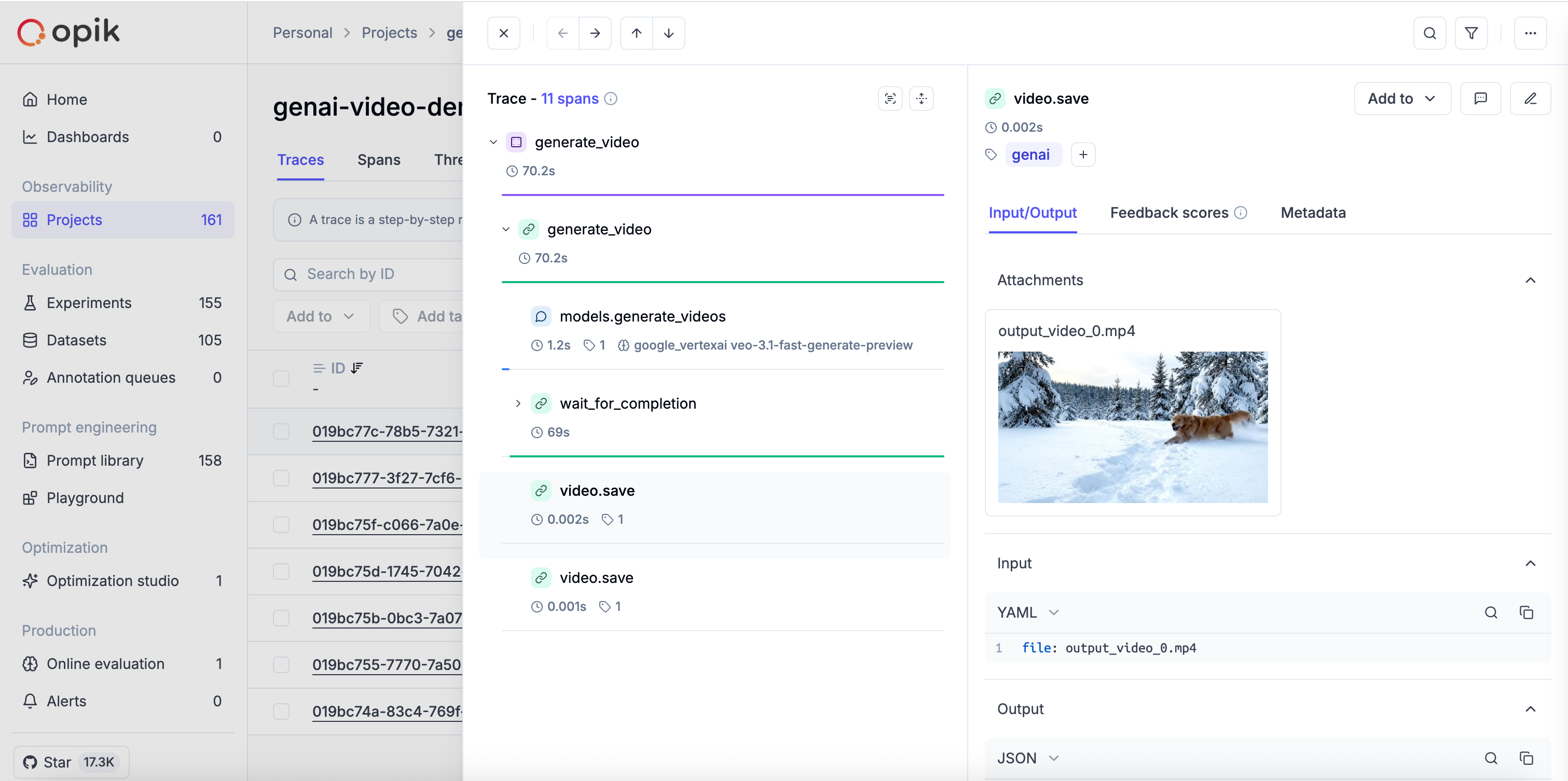Copy the YAML input to clipboard
The width and height of the screenshot is (1568, 781).
pos(1526,612)
